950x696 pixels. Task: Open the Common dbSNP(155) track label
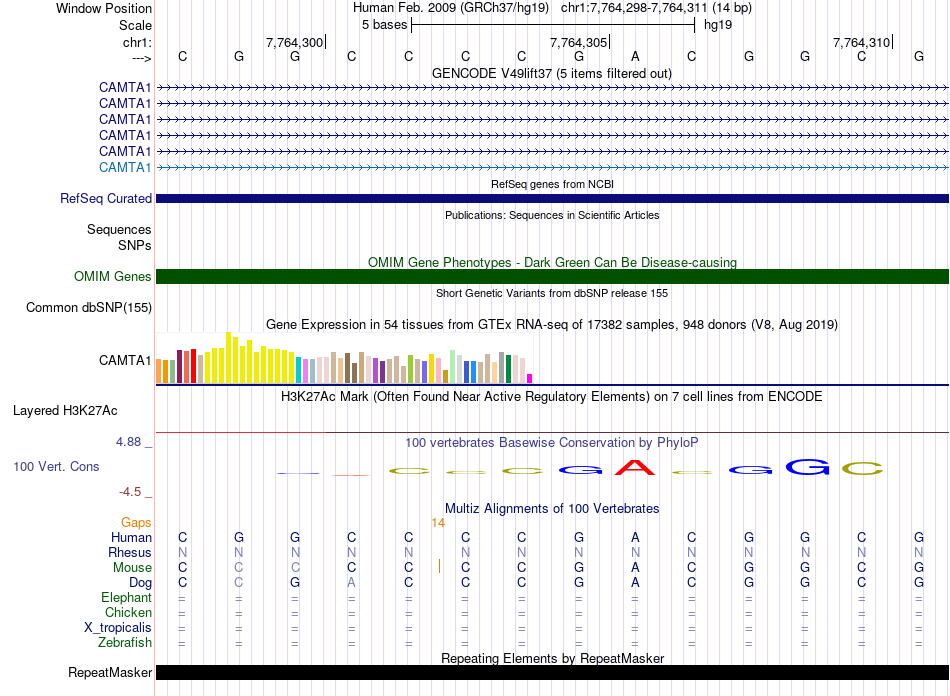89,308
